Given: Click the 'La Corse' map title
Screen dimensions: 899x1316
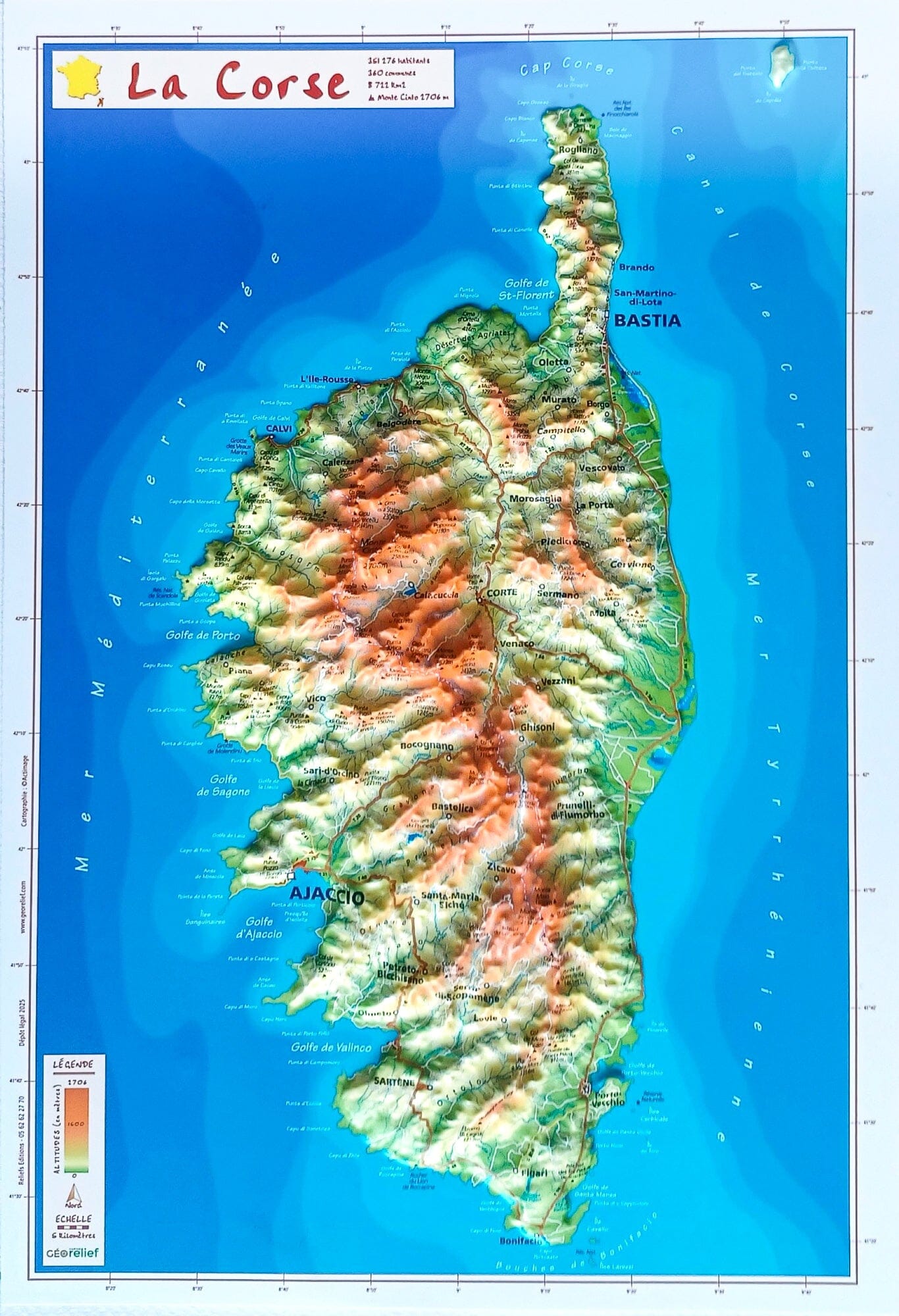Looking at the screenshot, I should click(238, 82).
